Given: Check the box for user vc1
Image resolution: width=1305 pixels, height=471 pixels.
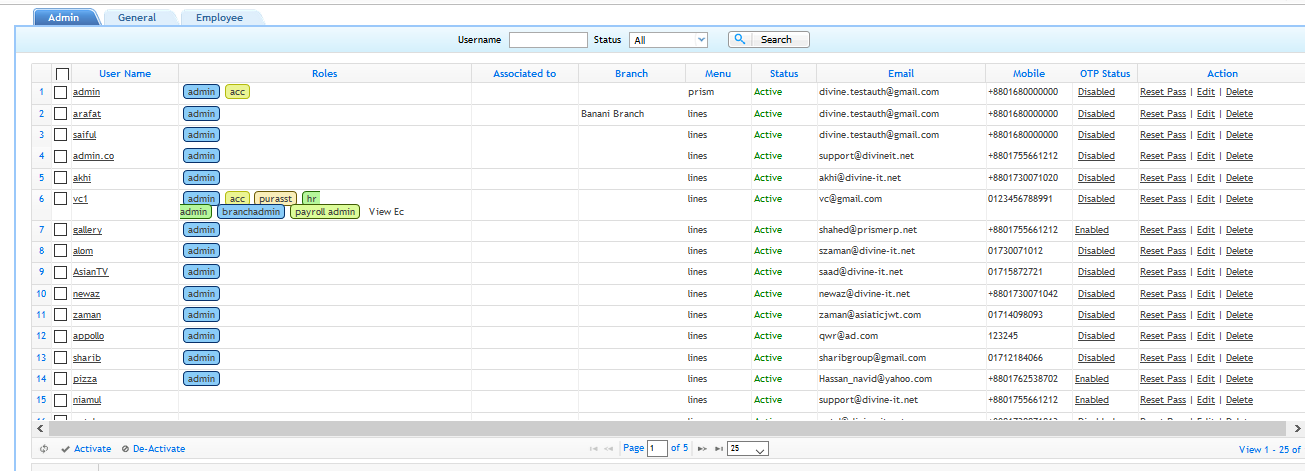Looking at the screenshot, I should (x=60, y=199).
